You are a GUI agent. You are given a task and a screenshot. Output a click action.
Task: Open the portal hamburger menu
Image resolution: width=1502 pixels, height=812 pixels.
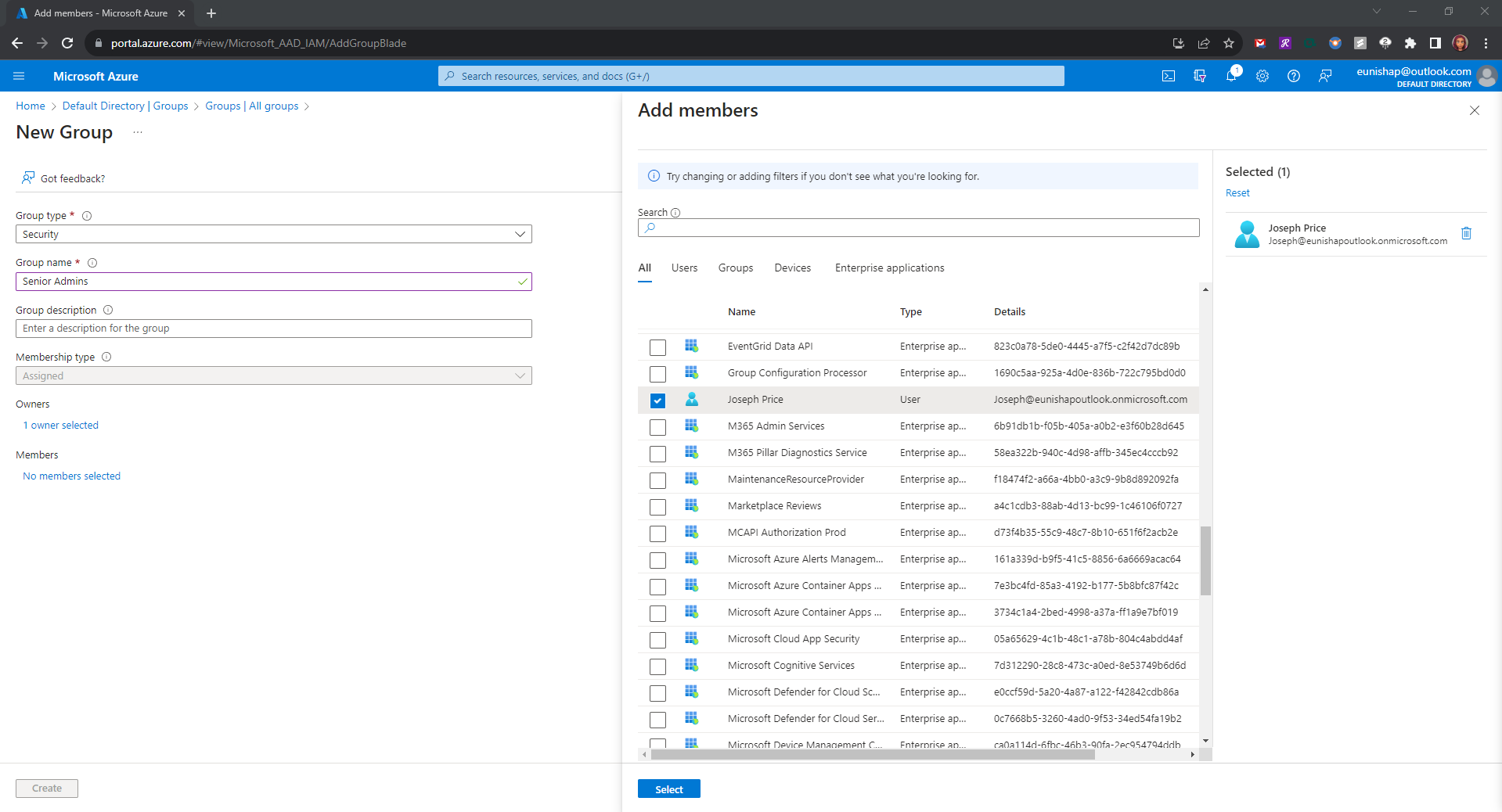coord(19,76)
